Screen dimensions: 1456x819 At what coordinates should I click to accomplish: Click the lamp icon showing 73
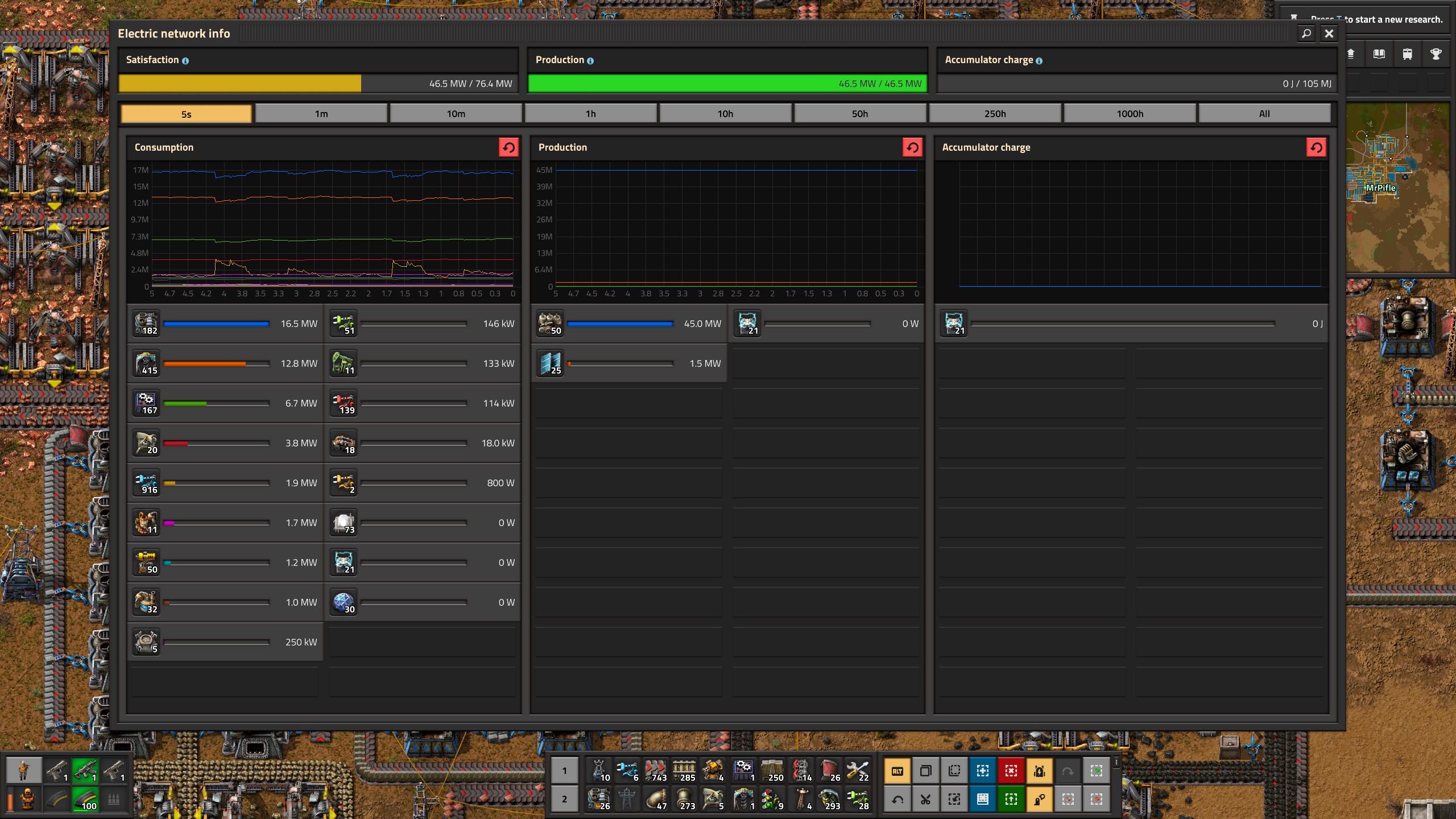click(344, 523)
